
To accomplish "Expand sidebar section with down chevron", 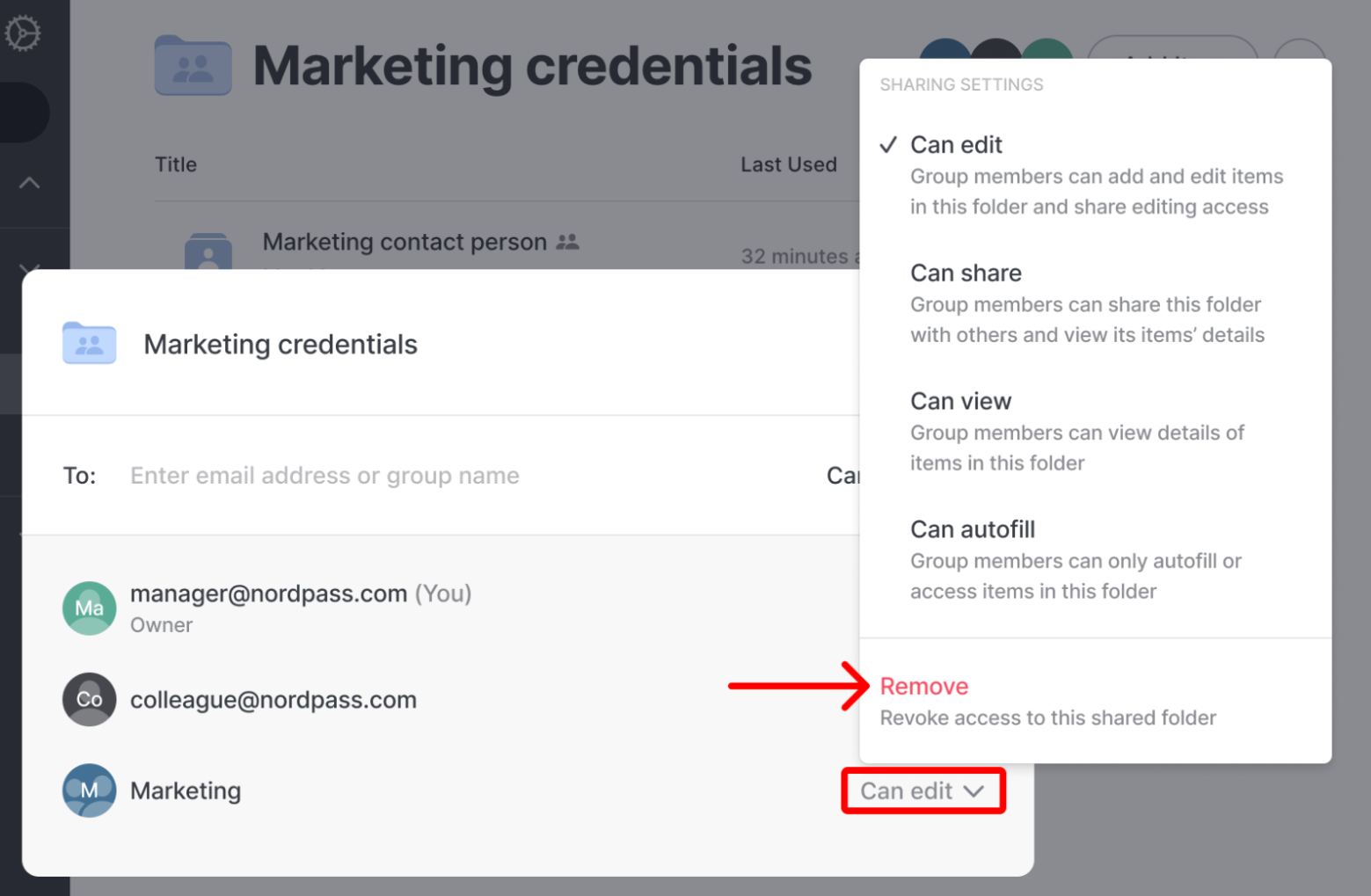I will click(x=30, y=265).
